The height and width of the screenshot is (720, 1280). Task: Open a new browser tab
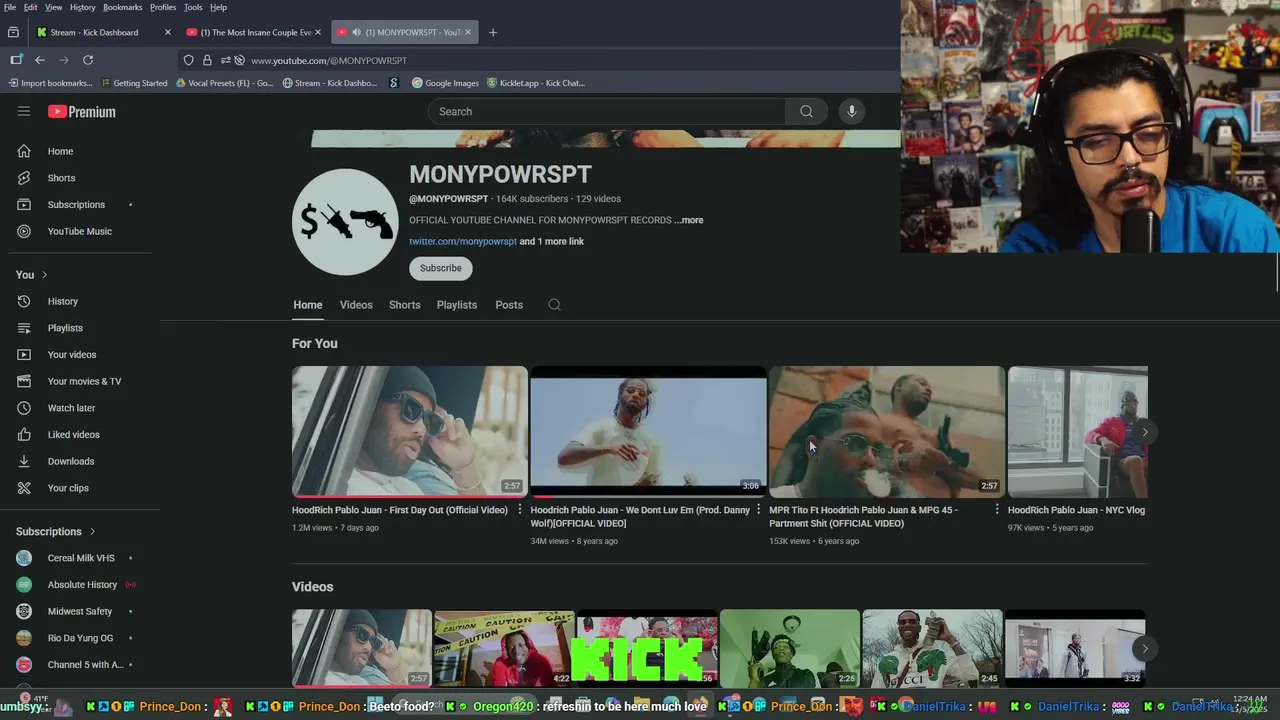[x=492, y=32]
